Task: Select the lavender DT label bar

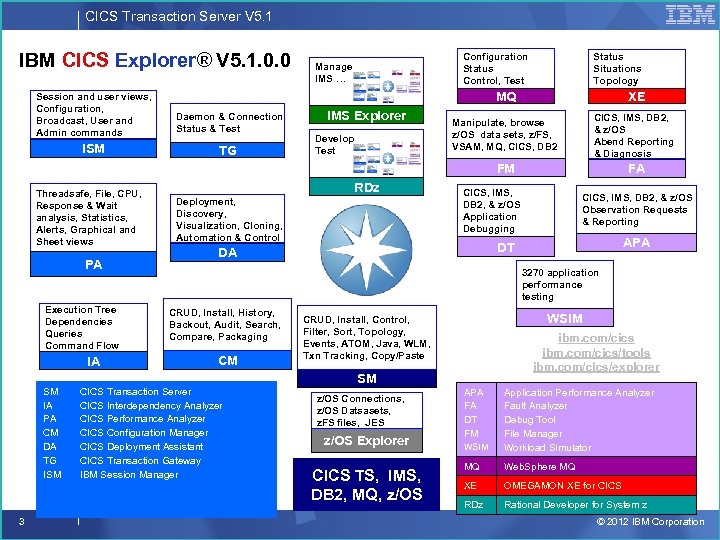Action: [x=506, y=247]
